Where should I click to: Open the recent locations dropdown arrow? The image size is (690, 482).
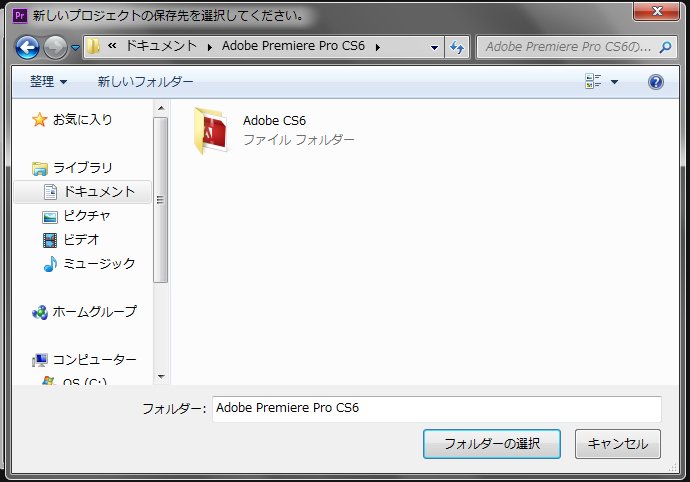click(75, 48)
